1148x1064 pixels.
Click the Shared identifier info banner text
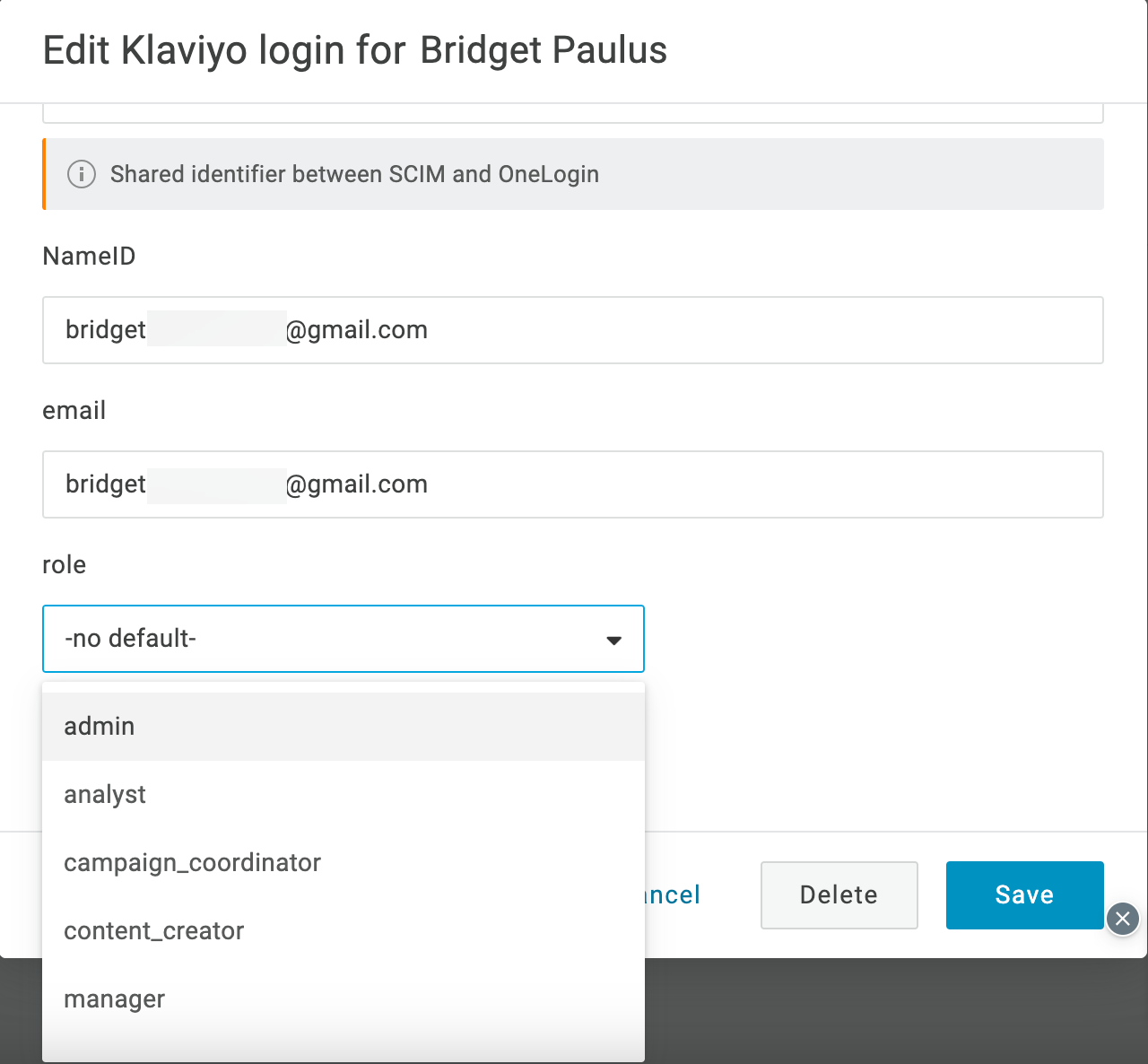pos(354,174)
